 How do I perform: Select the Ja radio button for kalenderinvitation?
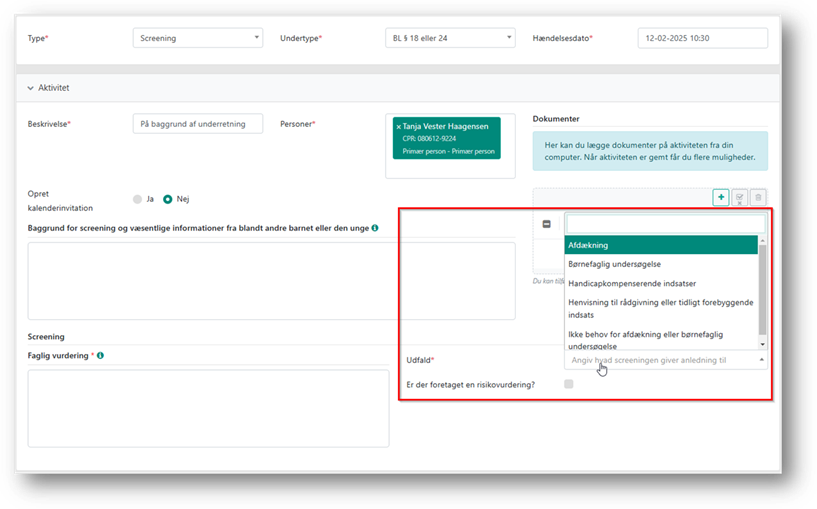coord(138,199)
